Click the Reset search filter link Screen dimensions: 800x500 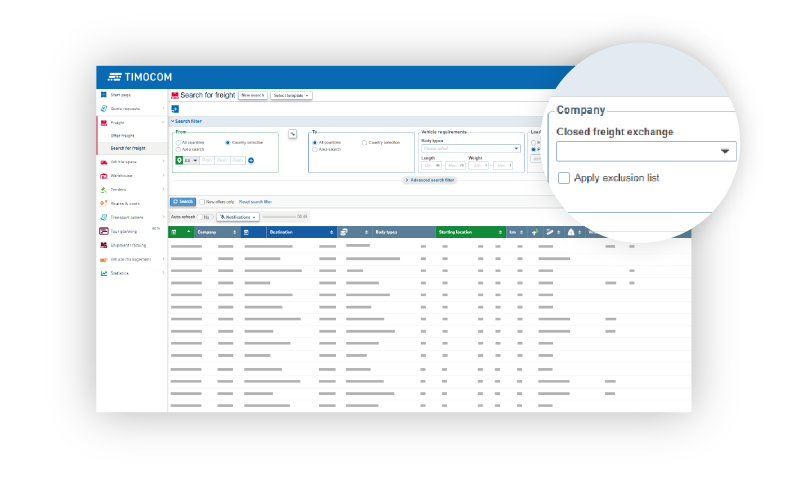(x=254, y=201)
